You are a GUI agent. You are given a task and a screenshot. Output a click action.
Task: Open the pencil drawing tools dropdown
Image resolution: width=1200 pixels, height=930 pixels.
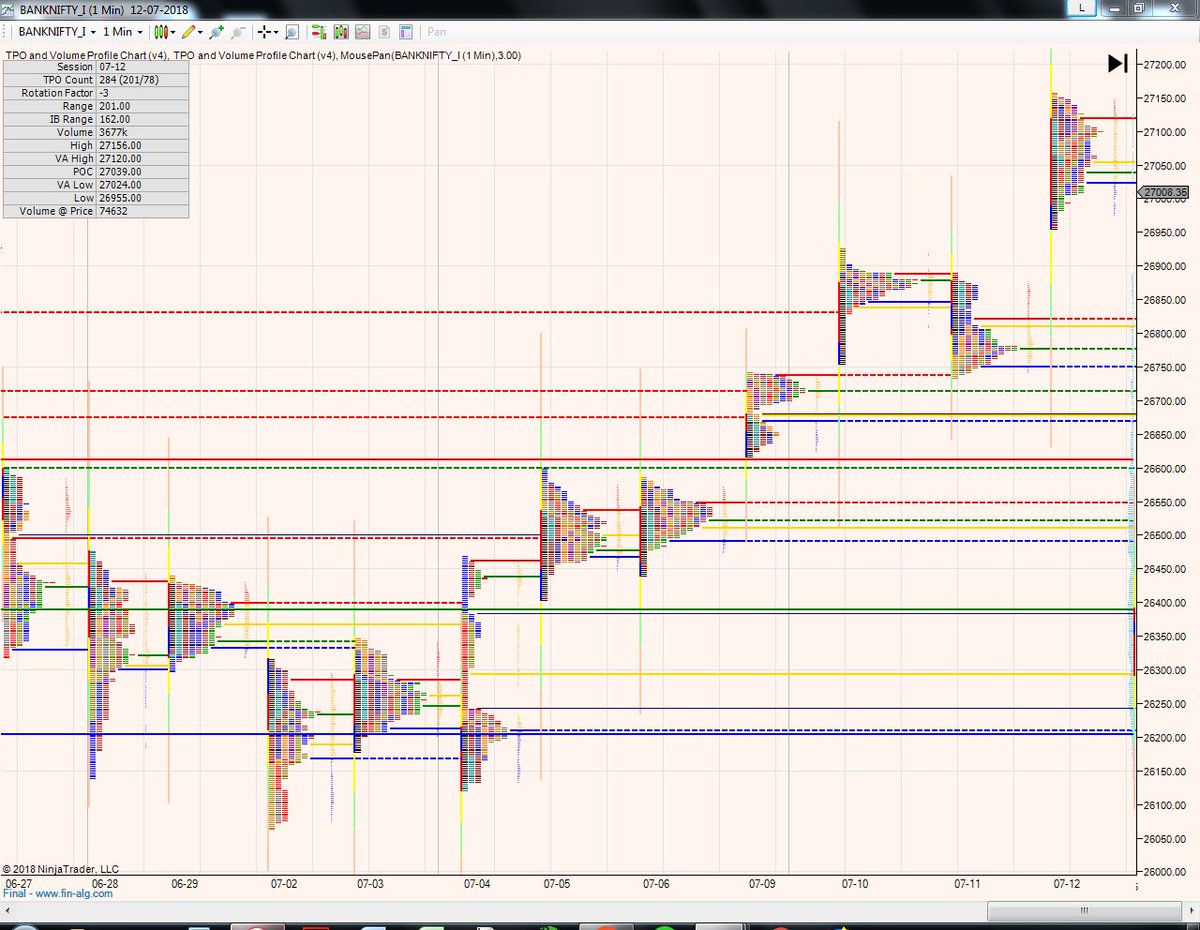(x=192, y=32)
